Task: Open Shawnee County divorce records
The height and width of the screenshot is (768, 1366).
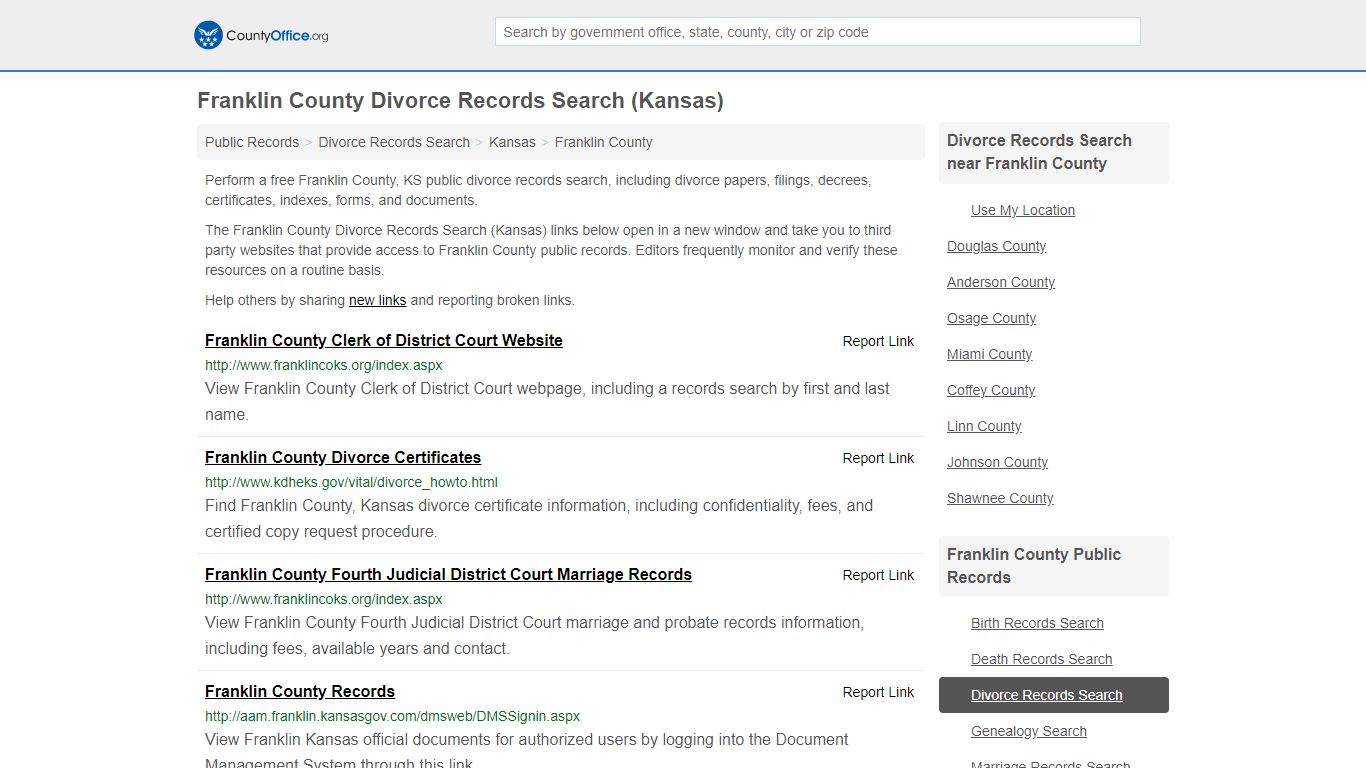Action: (x=1000, y=498)
